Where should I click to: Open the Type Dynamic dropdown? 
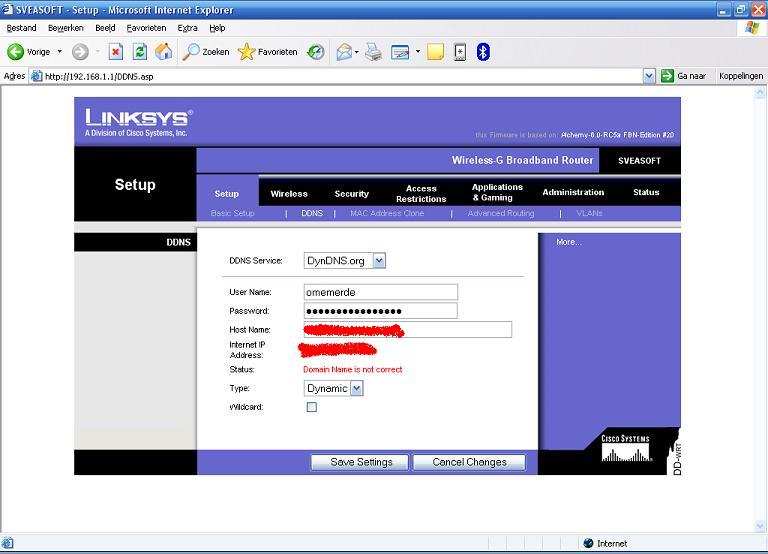coord(334,388)
